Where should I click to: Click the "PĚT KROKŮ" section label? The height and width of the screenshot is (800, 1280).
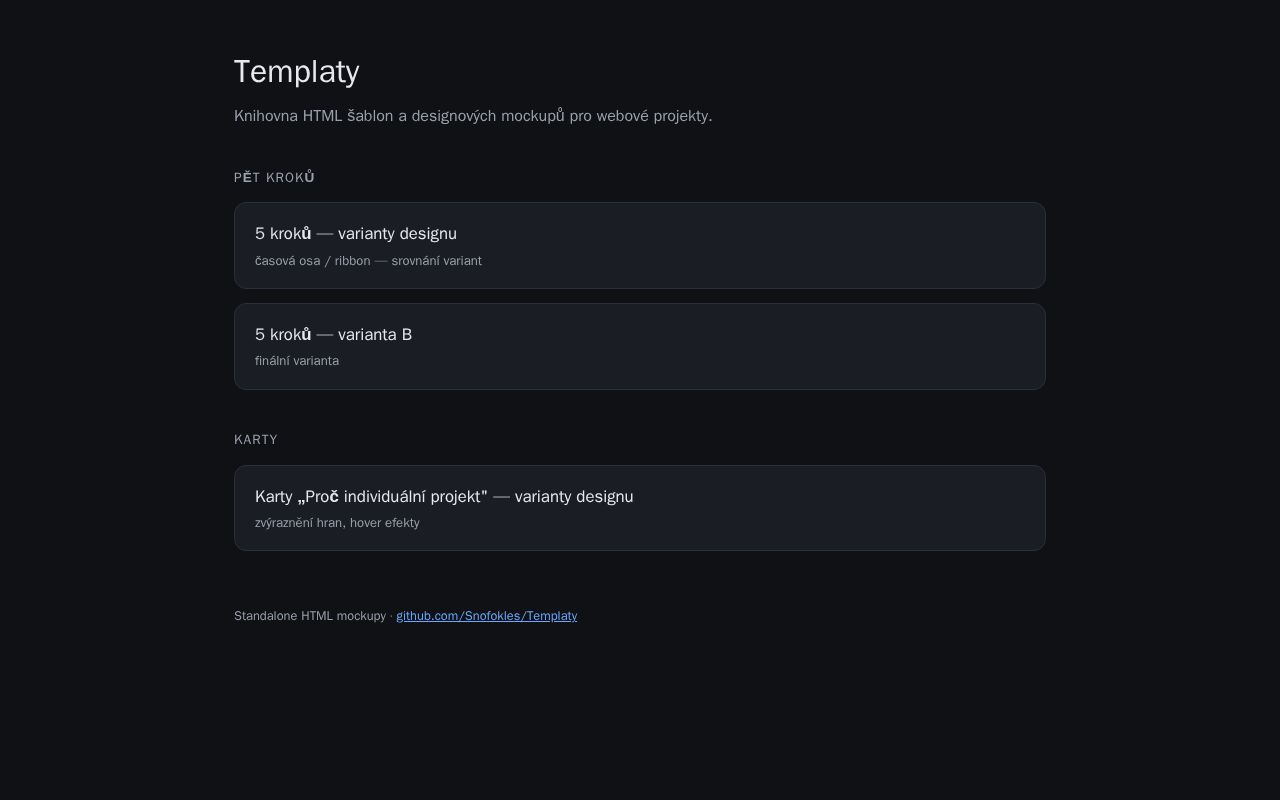click(x=275, y=178)
